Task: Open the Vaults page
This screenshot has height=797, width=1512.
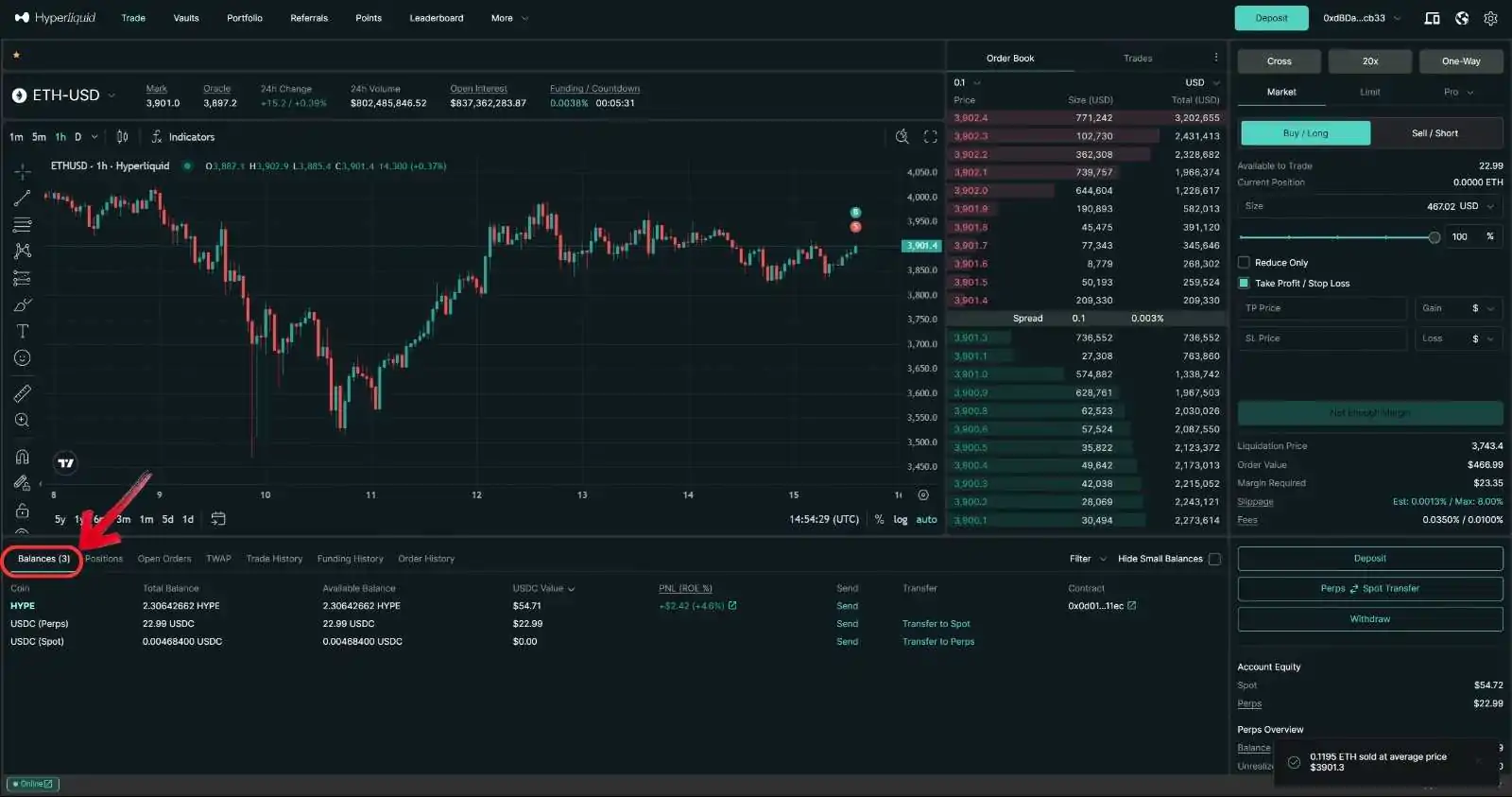Action: (186, 18)
